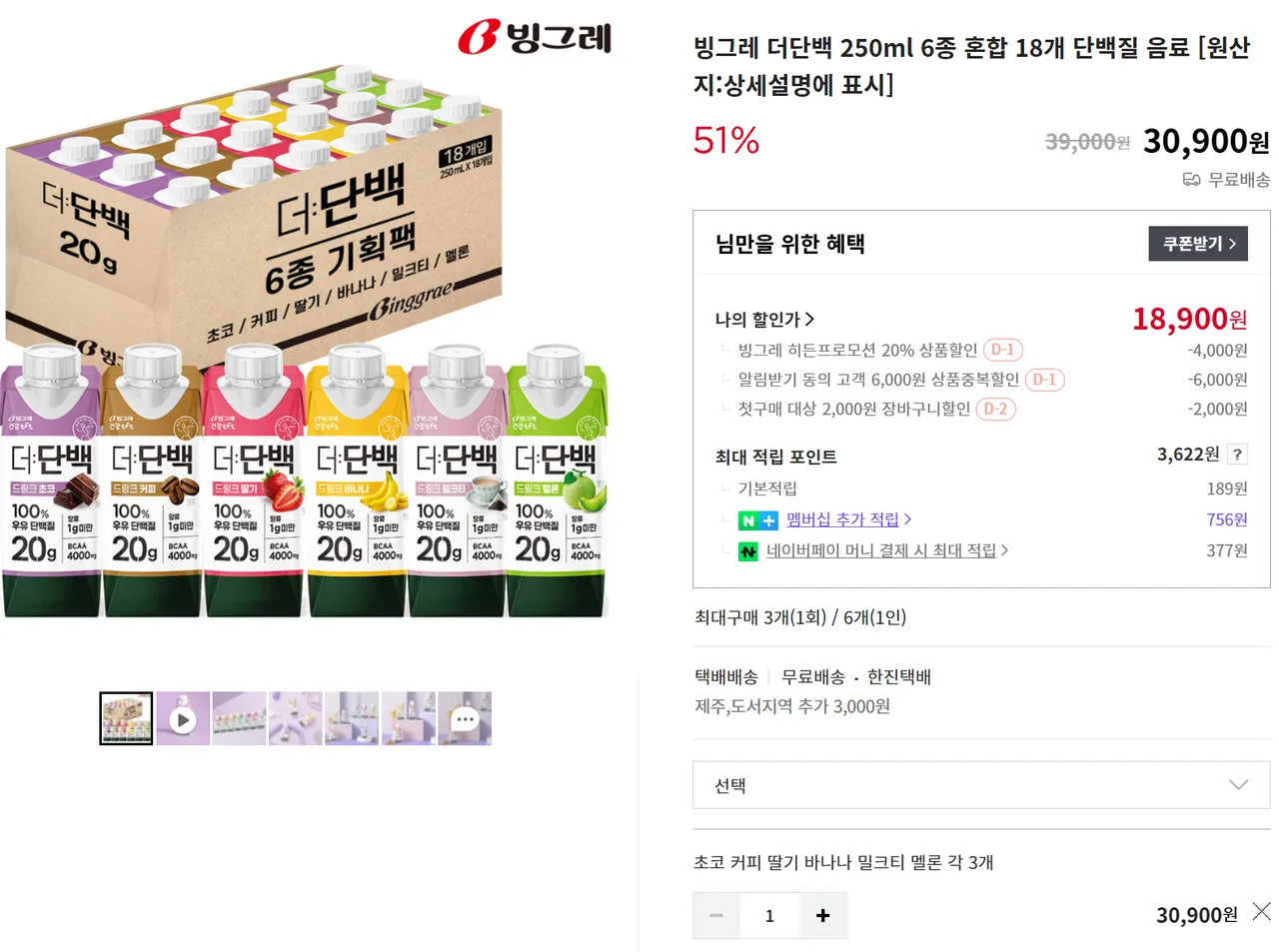
Task: Click the 쿠폰받기 button
Action: pos(1198,244)
